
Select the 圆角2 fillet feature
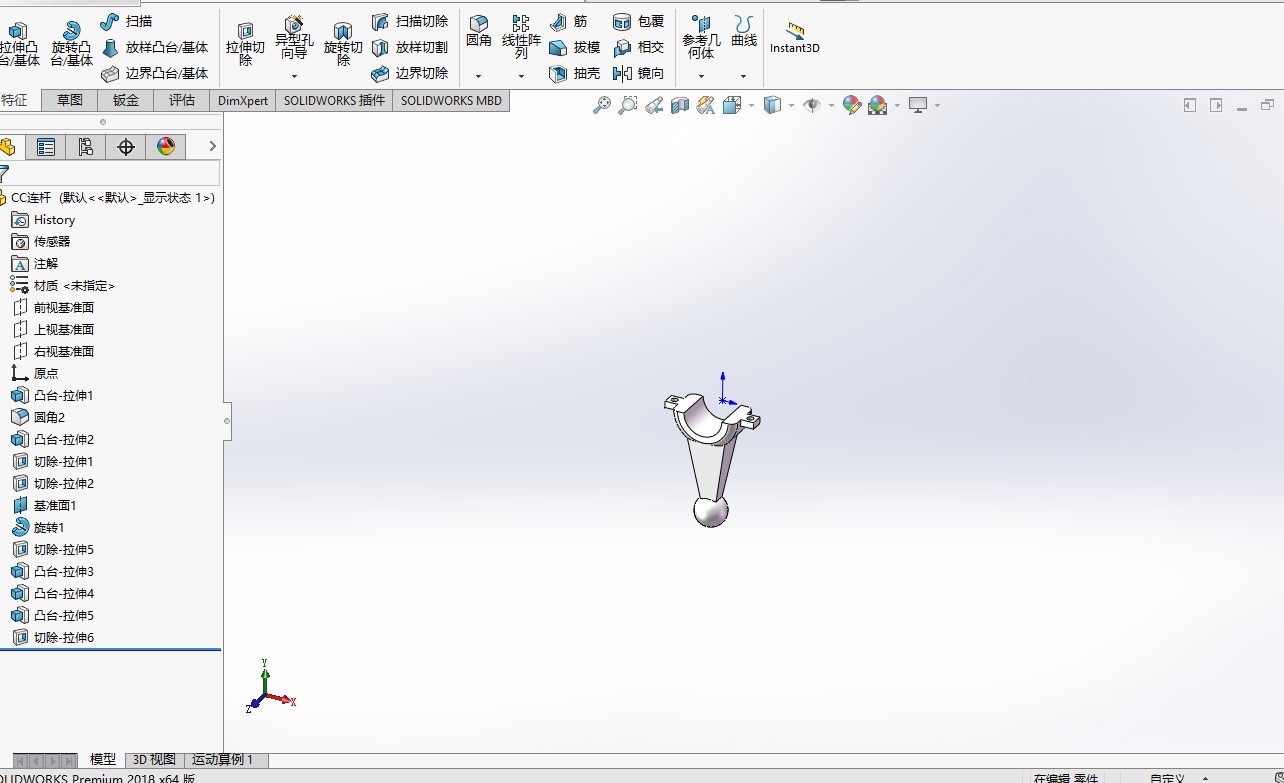click(37, 418)
